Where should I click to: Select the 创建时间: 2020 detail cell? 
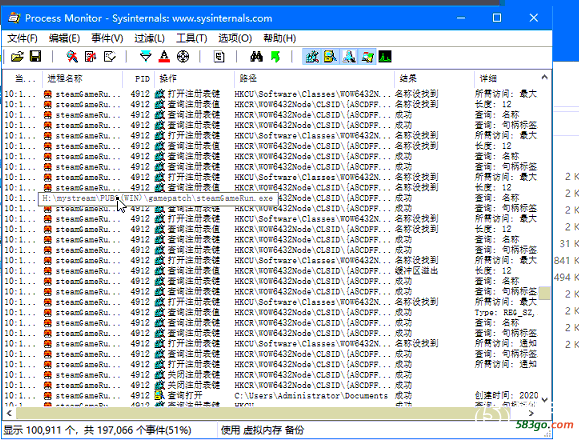coord(507,396)
